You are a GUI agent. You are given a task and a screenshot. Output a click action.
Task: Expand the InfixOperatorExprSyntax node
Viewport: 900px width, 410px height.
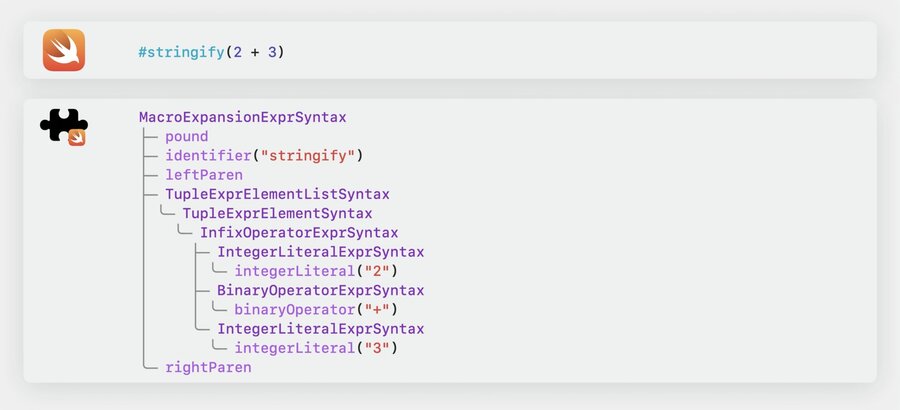299,233
